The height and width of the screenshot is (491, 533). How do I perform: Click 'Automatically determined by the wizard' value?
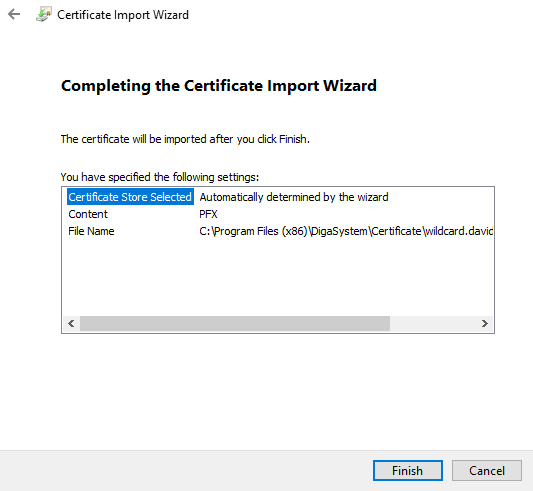tap(294, 197)
